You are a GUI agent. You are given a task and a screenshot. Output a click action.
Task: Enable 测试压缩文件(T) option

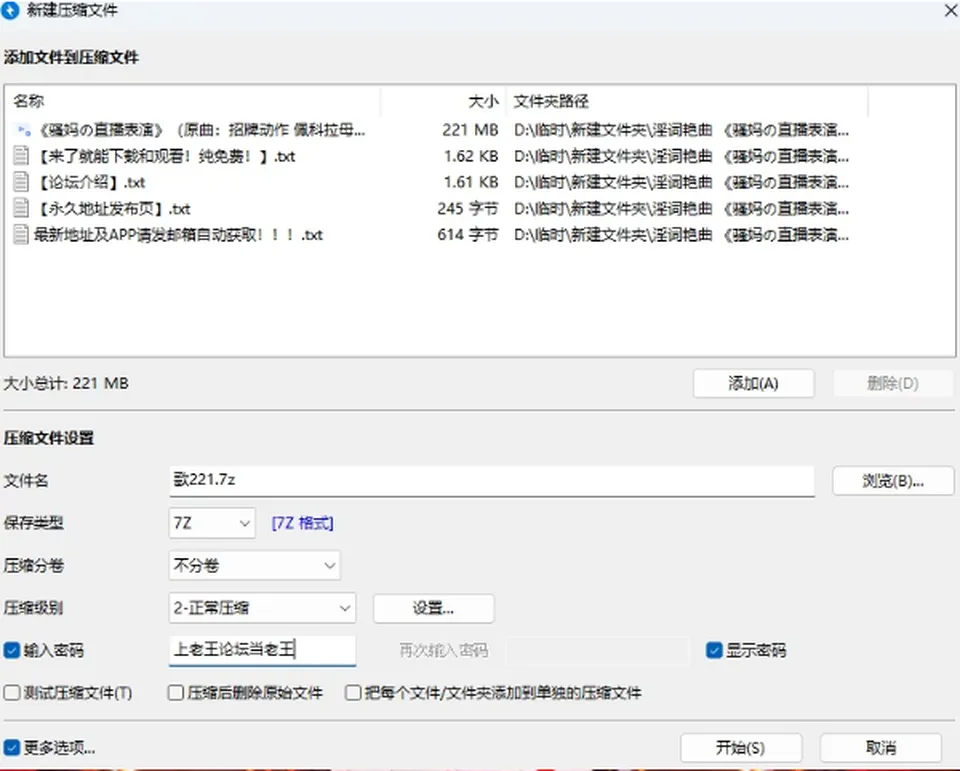tap(12, 693)
